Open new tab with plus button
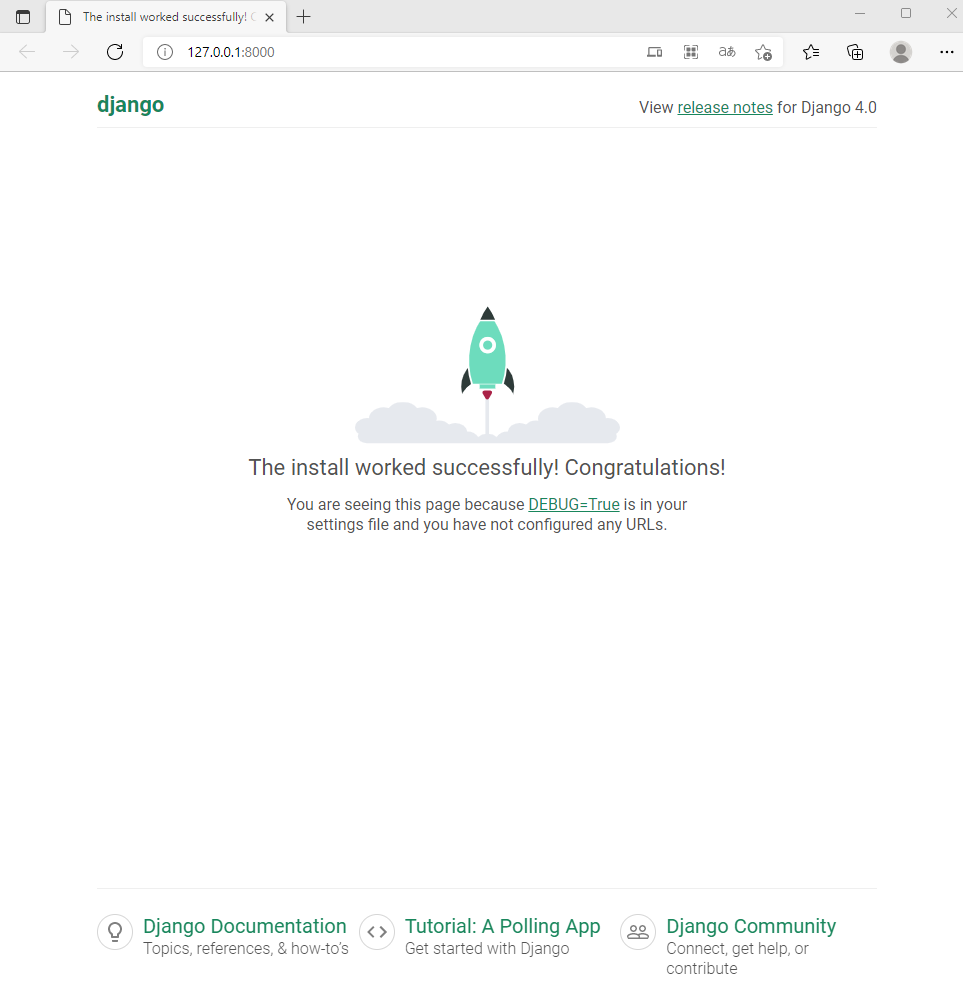This screenshot has width=963, height=1000. click(304, 17)
